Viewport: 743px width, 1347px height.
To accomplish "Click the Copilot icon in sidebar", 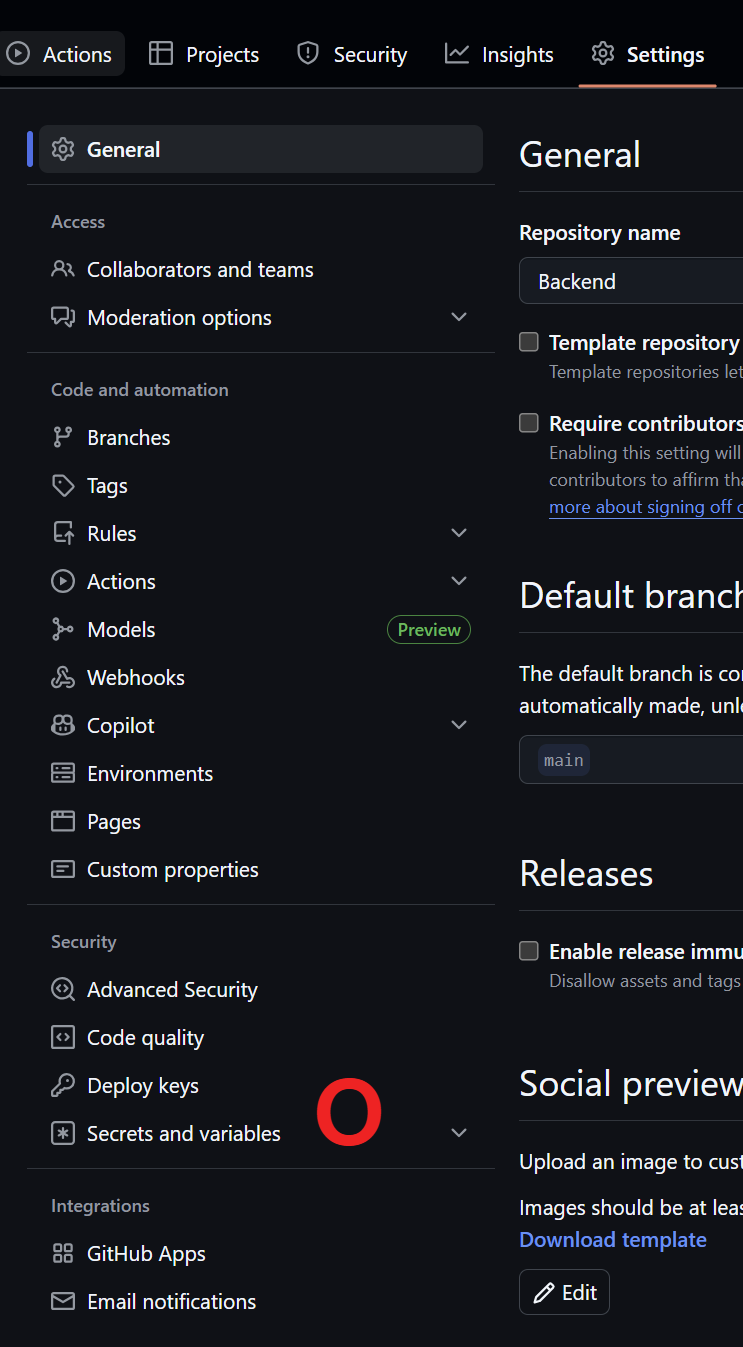I will (x=63, y=726).
